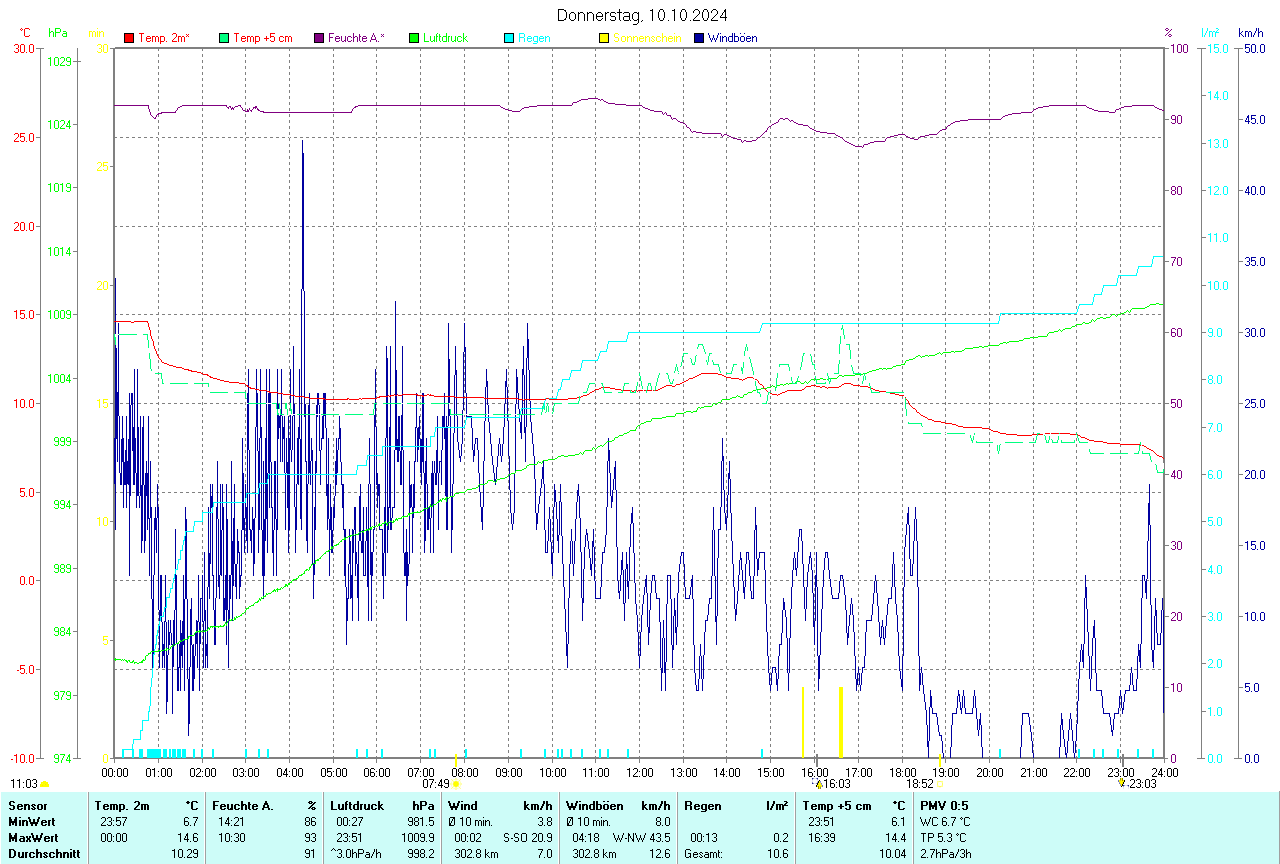Click the TP 5.3 °C dew point value
The width and height of the screenshot is (1280, 864).
coord(945,838)
